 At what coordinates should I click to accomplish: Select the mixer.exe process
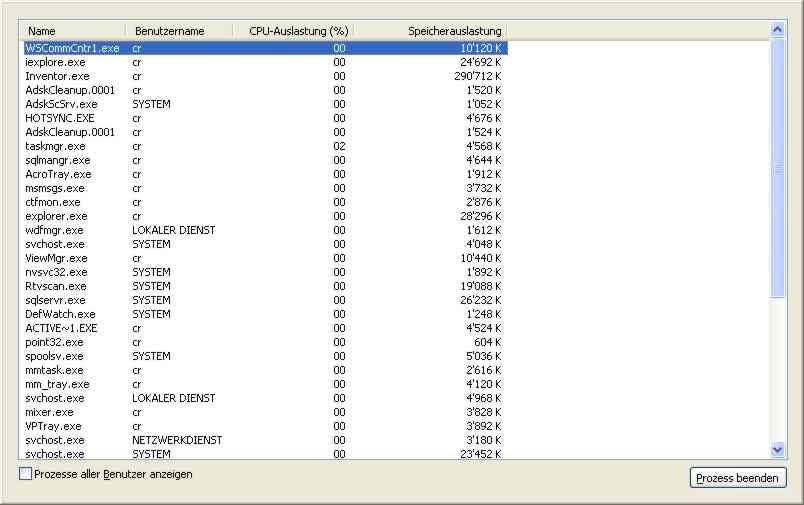[x=265, y=412]
